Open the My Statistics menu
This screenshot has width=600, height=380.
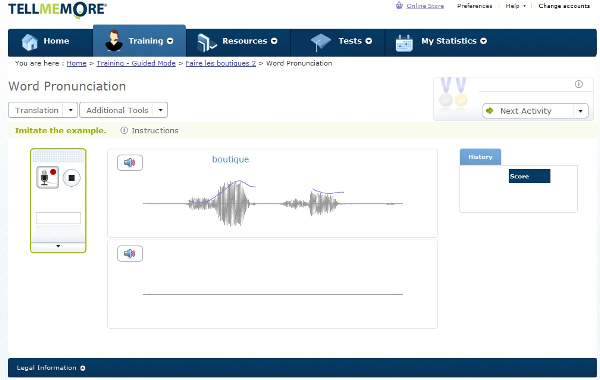coord(440,42)
